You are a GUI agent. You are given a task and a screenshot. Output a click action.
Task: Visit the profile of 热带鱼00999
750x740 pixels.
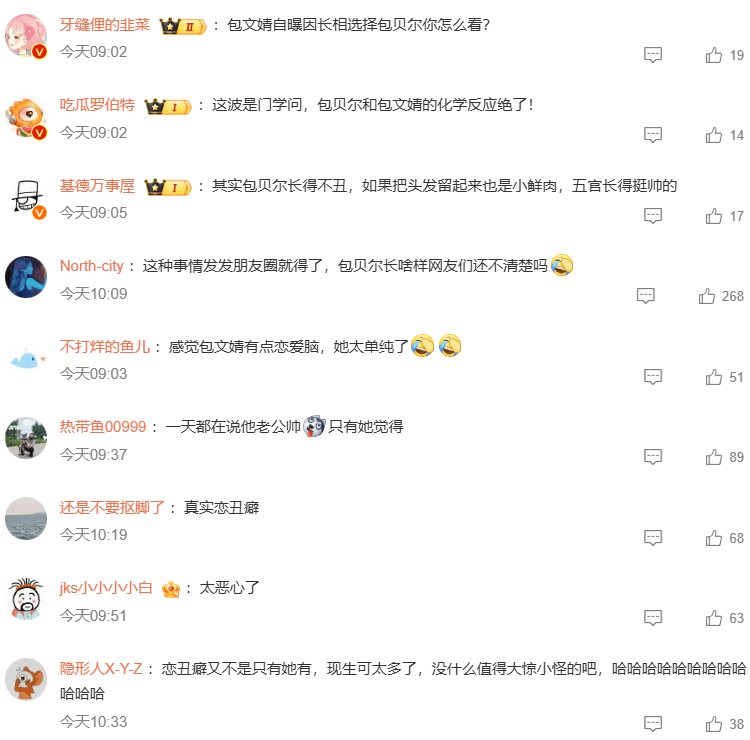click(103, 426)
